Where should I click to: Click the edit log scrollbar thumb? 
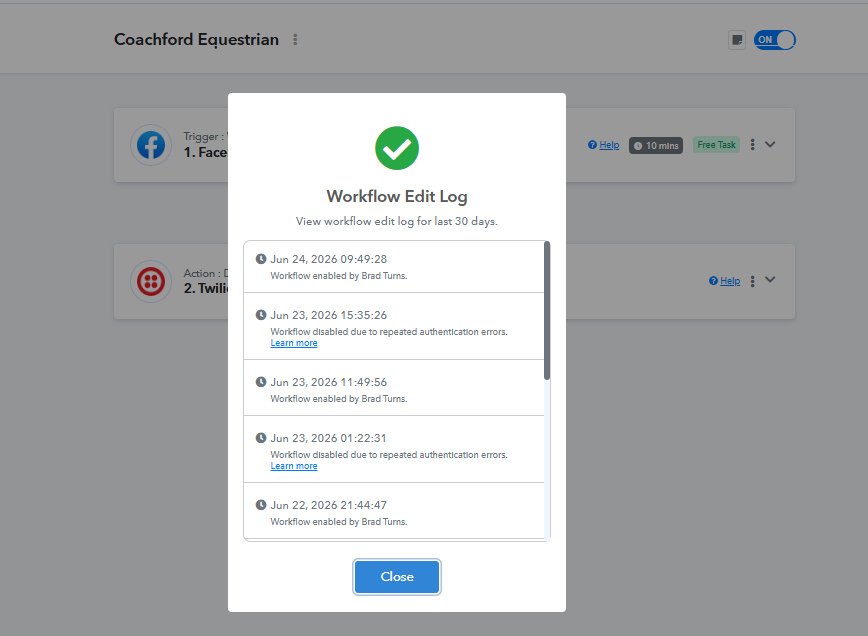547,311
